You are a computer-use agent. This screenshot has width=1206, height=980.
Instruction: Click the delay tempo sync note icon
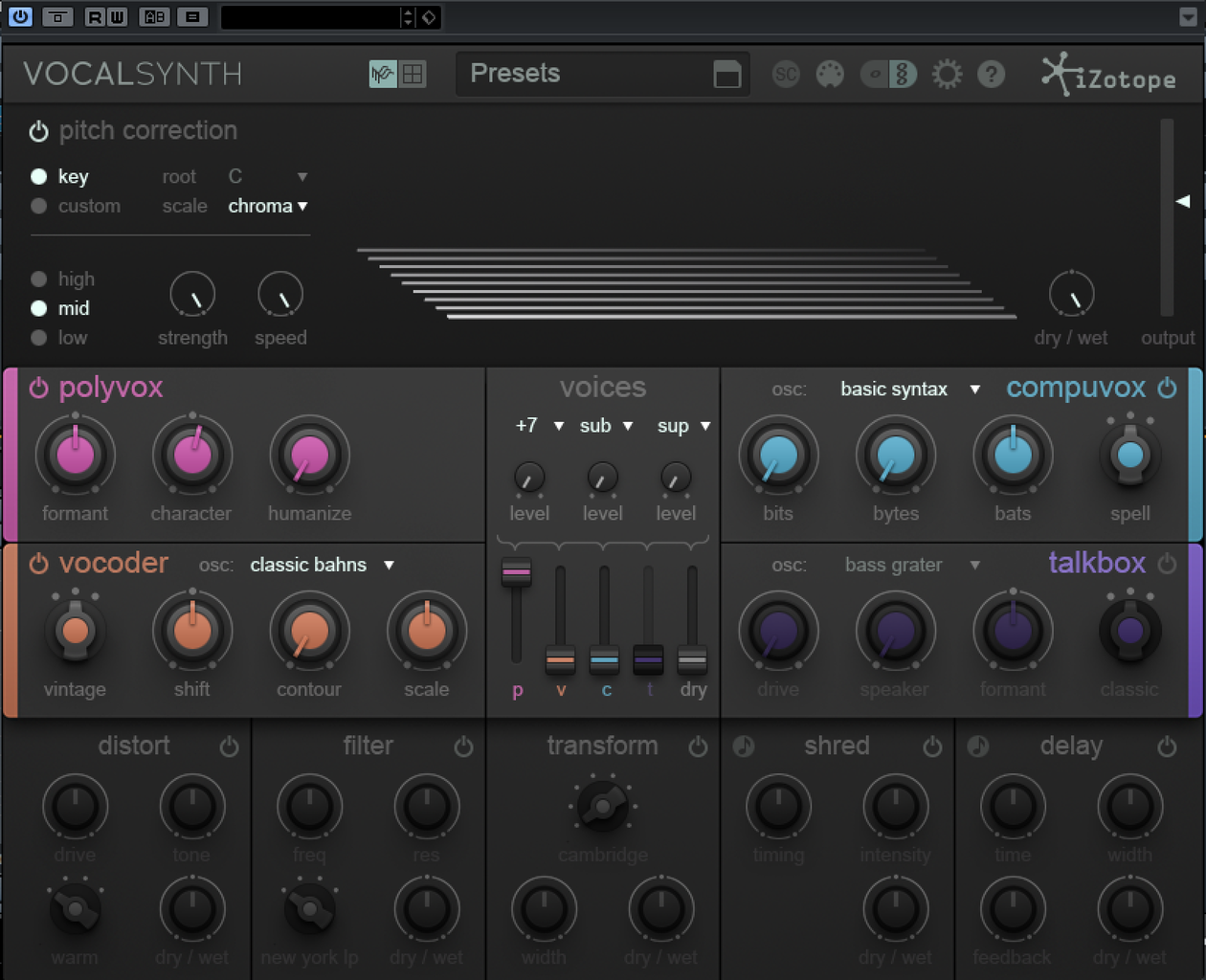click(x=978, y=746)
